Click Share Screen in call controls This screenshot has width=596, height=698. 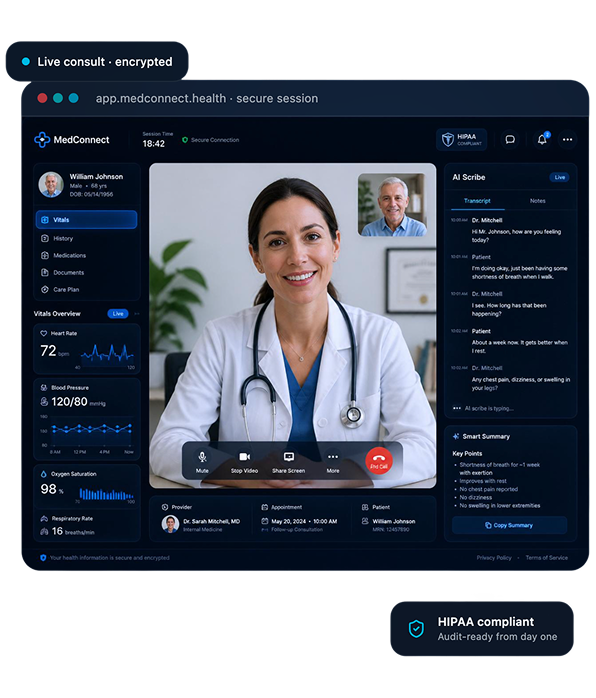click(x=288, y=462)
